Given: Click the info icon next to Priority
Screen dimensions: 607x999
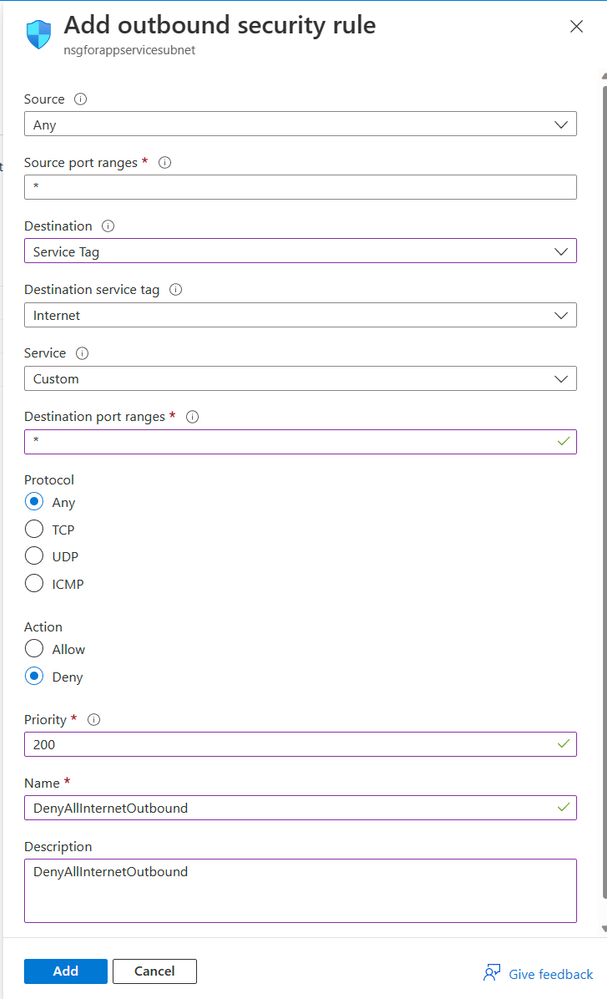Looking at the screenshot, I should (94, 719).
